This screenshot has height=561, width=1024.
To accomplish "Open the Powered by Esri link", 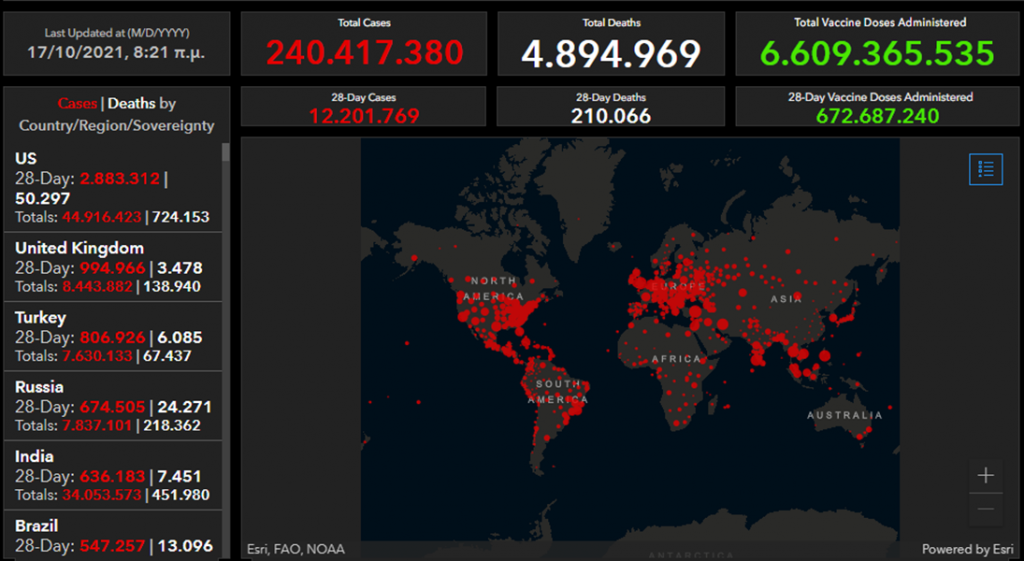I will click(967, 549).
